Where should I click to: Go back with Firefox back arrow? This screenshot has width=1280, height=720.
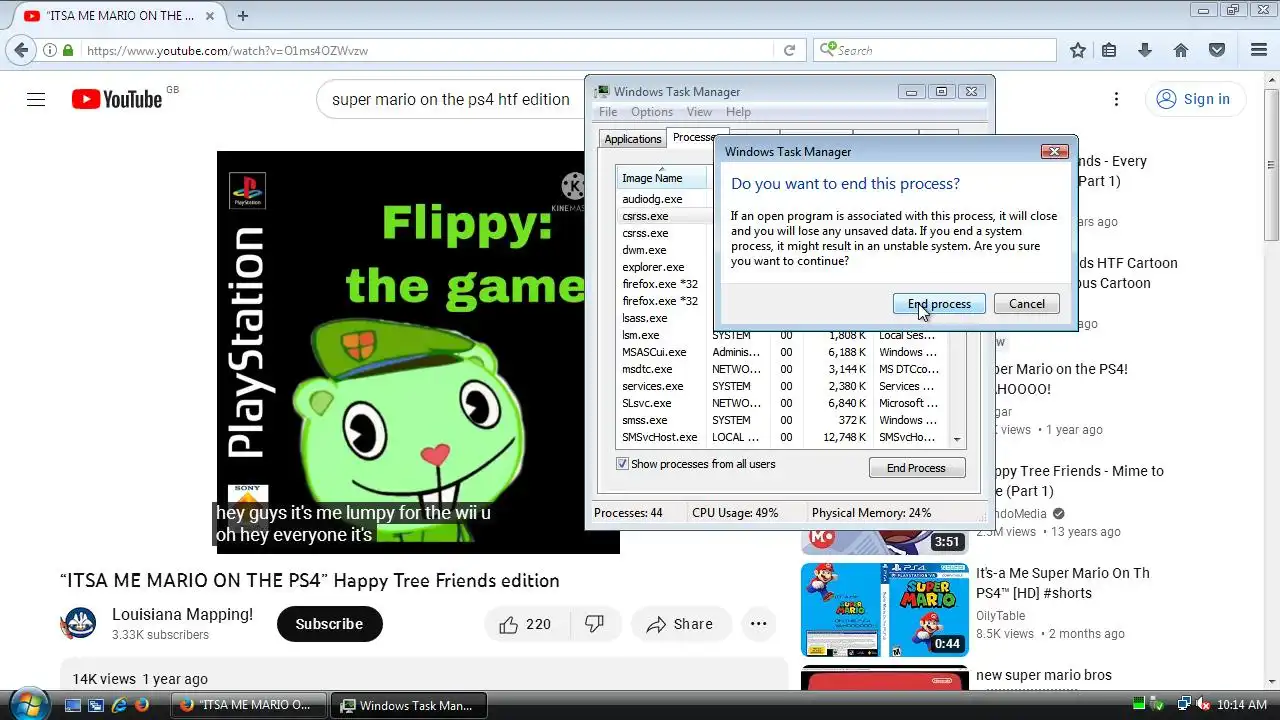[22, 50]
